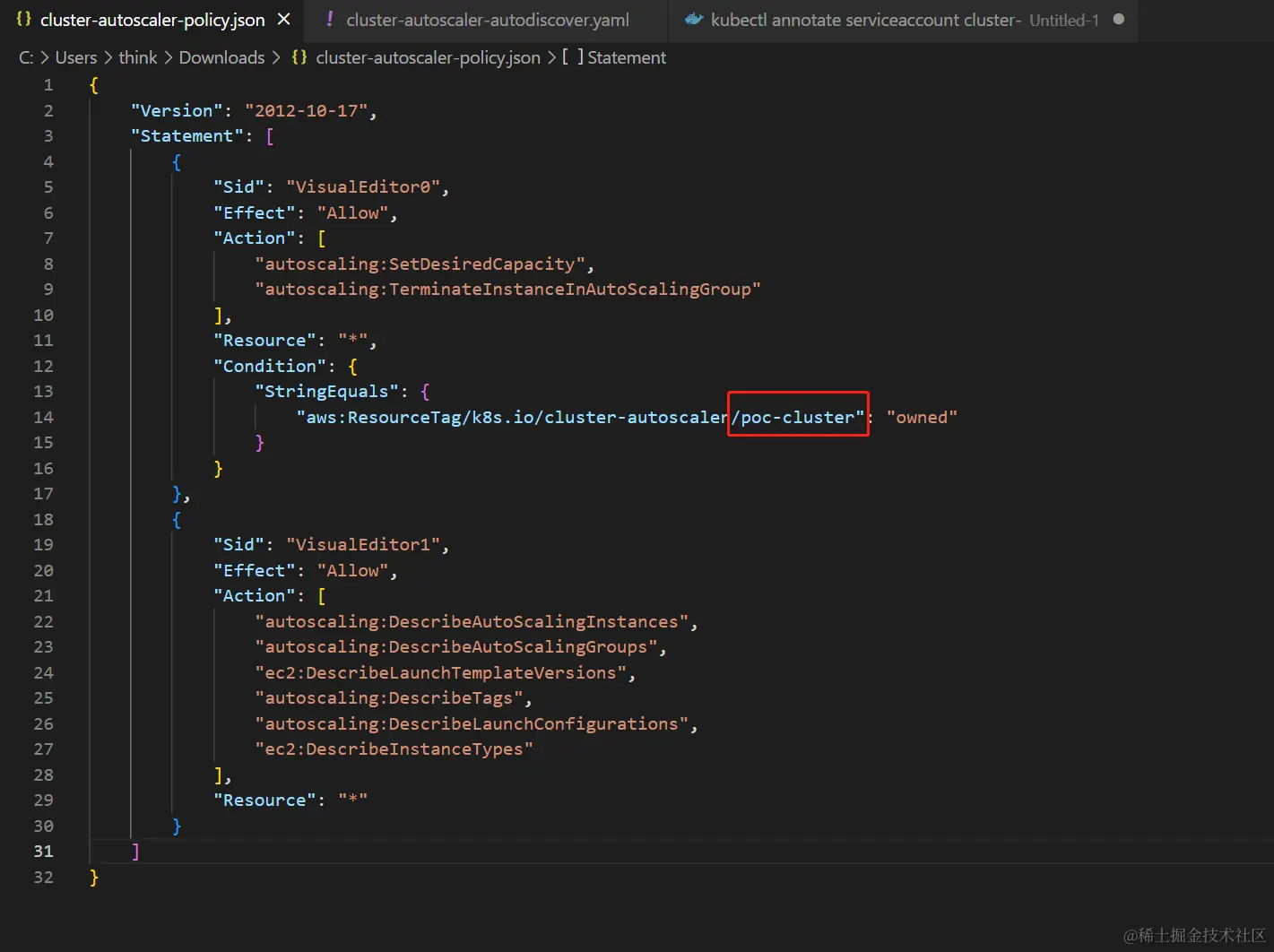Viewport: 1274px width, 952px height.
Task: Click the "2012-10-17" value
Action: click(306, 110)
